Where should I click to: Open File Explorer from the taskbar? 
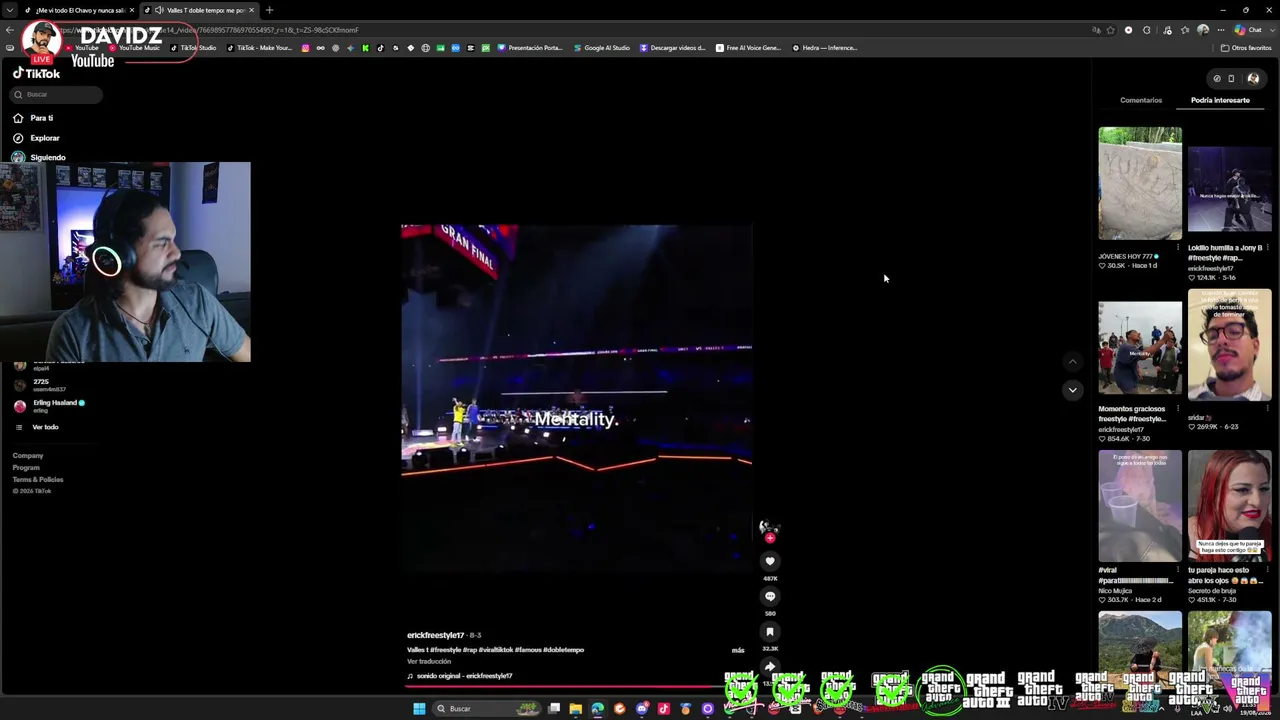(575, 709)
